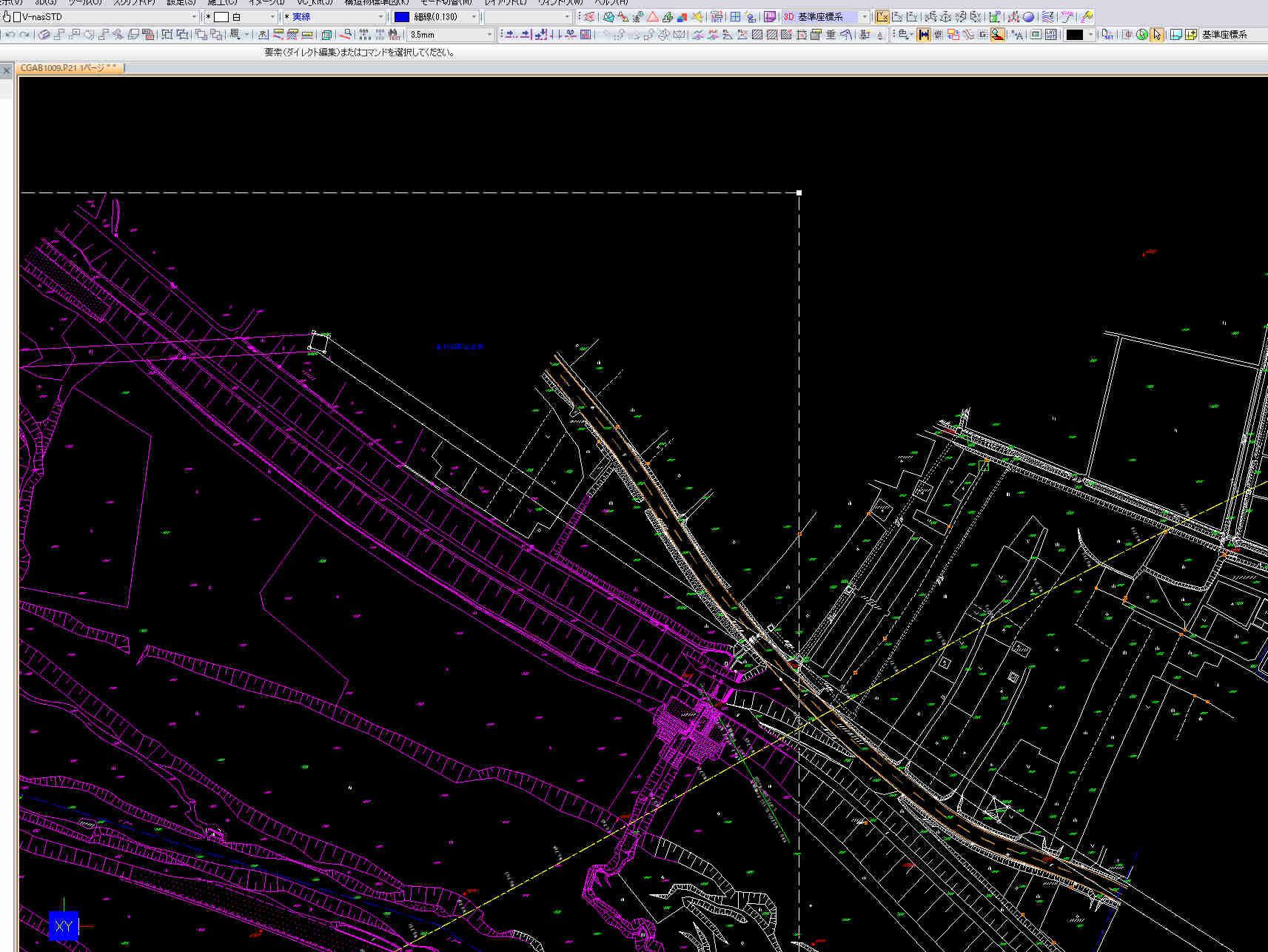Click the redo arrow icon
The image size is (1268, 952).
point(25,35)
